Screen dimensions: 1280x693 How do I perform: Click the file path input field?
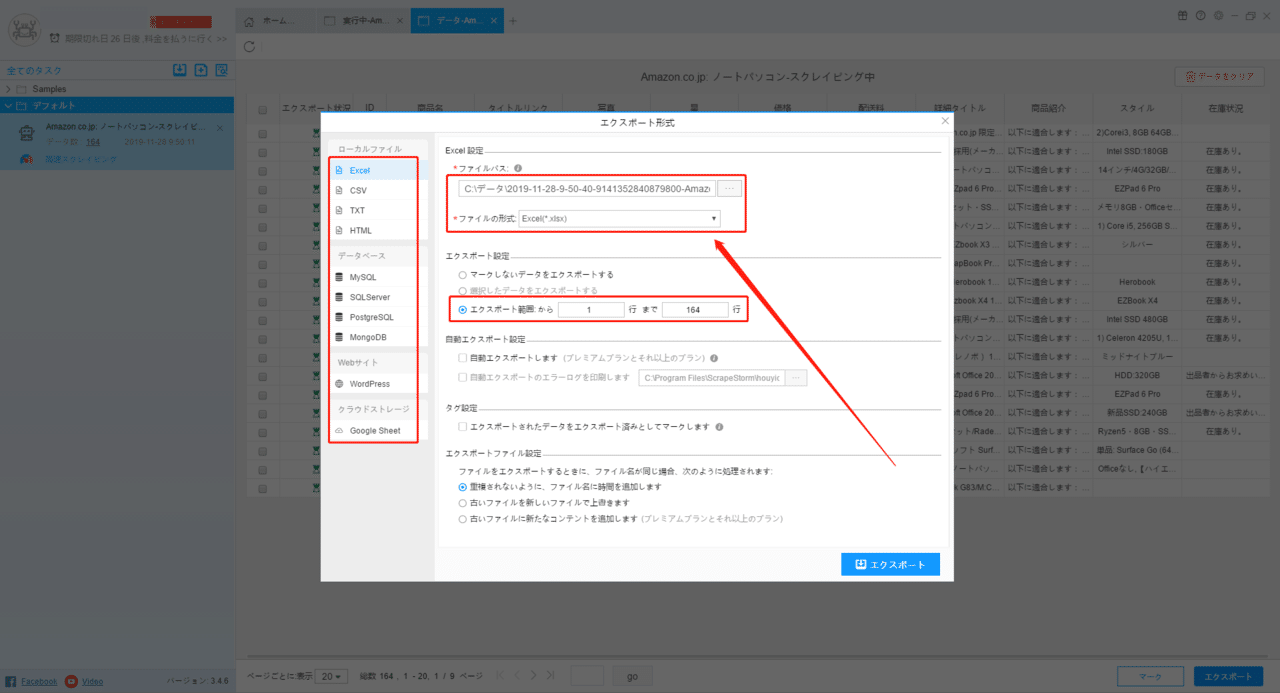(587, 188)
